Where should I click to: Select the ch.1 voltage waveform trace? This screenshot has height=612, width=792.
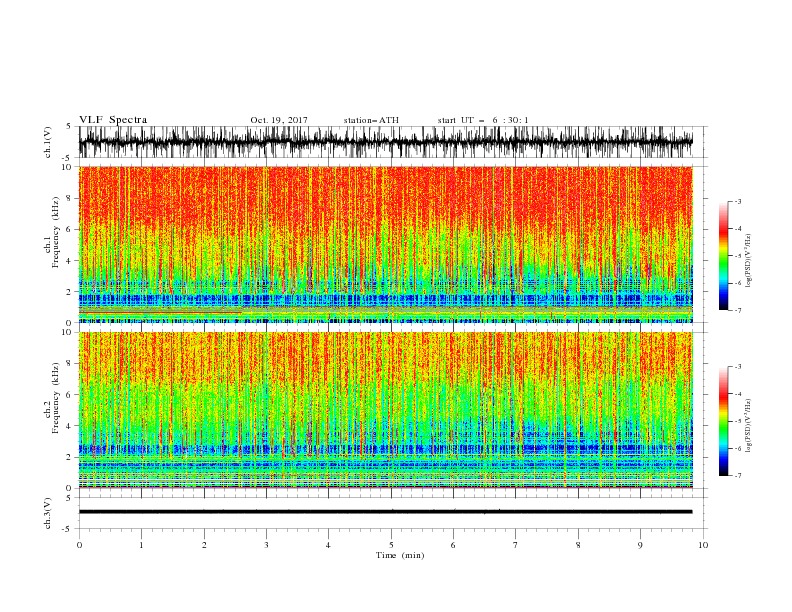[x=385, y=142]
